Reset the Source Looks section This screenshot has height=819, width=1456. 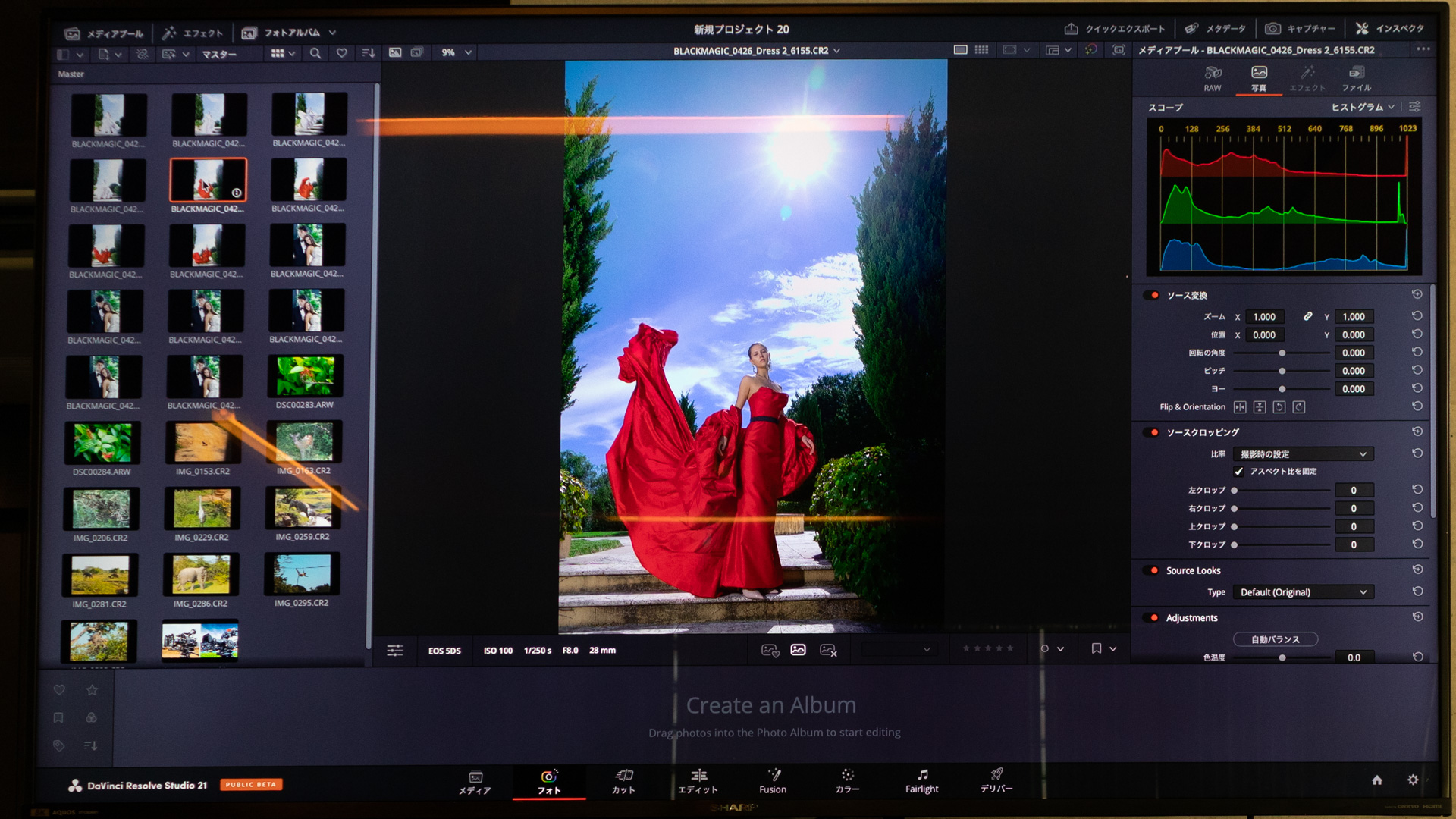pyautogui.click(x=1417, y=570)
